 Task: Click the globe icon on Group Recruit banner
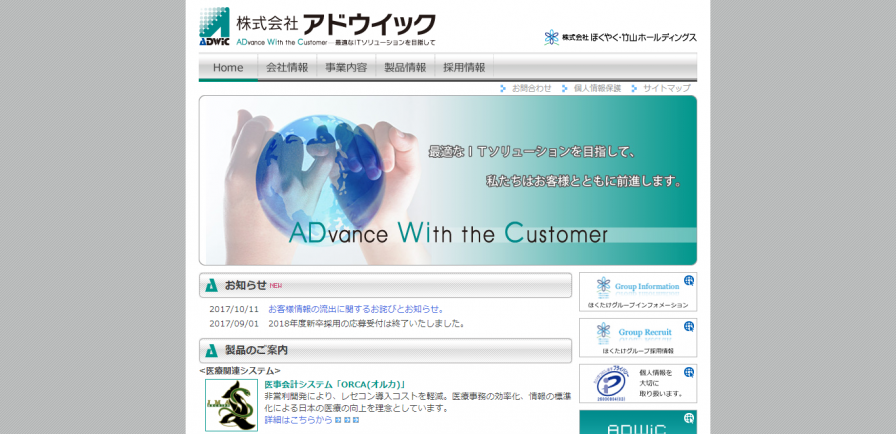tap(689, 326)
